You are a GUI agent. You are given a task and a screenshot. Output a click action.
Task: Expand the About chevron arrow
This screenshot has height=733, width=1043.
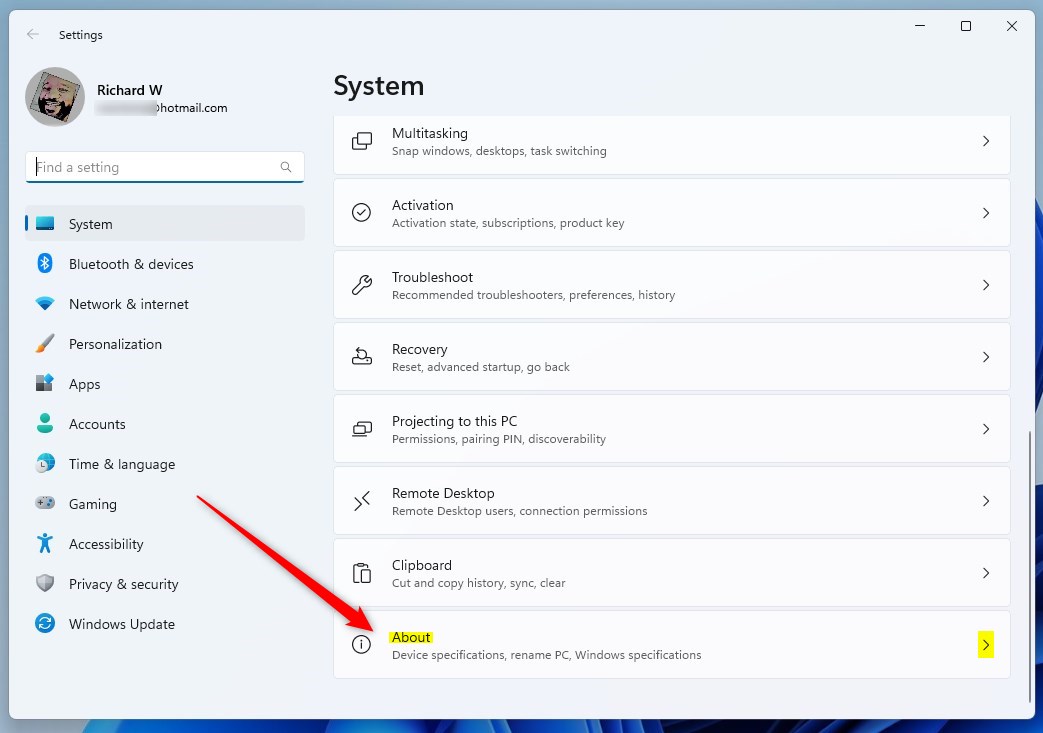(985, 645)
